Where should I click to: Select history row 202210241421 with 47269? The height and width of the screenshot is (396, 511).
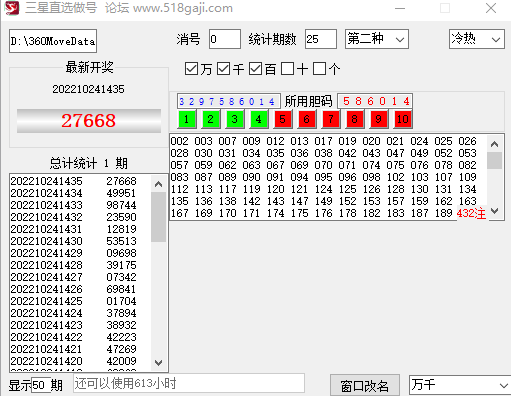[74, 349]
